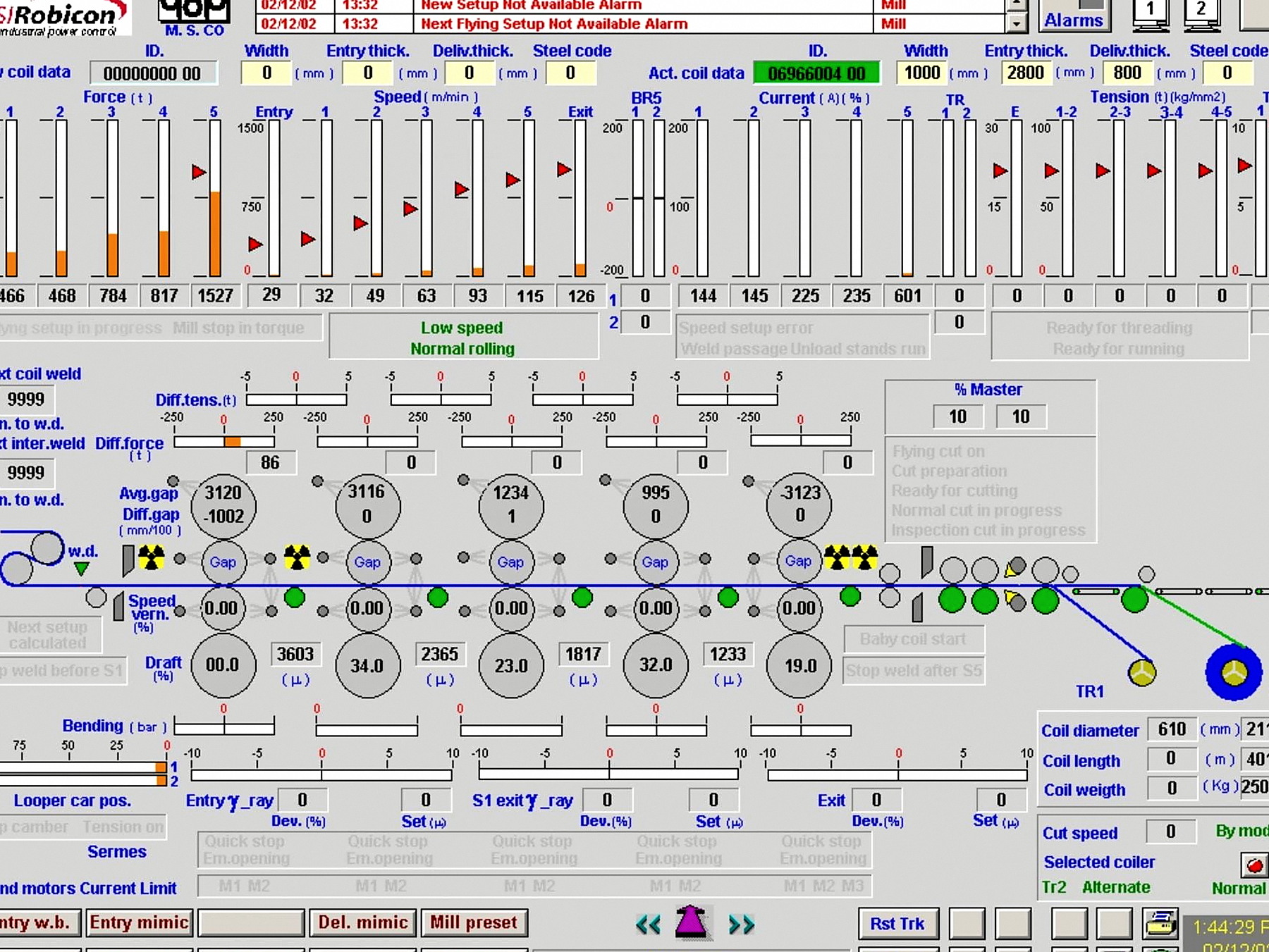Open the Gap control under reading 1234
Viewport: 1269px width, 952px height.
(510, 562)
